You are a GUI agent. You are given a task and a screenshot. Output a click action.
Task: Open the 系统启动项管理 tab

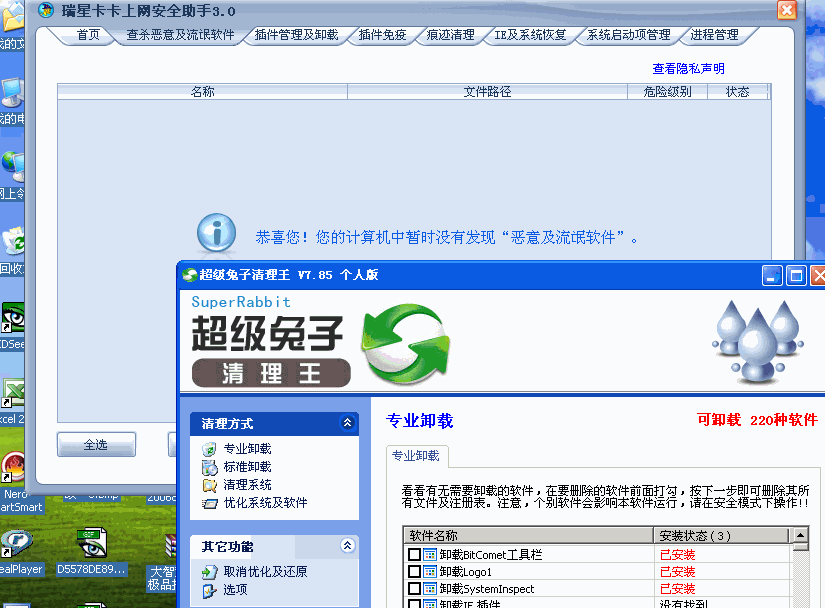tap(628, 35)
